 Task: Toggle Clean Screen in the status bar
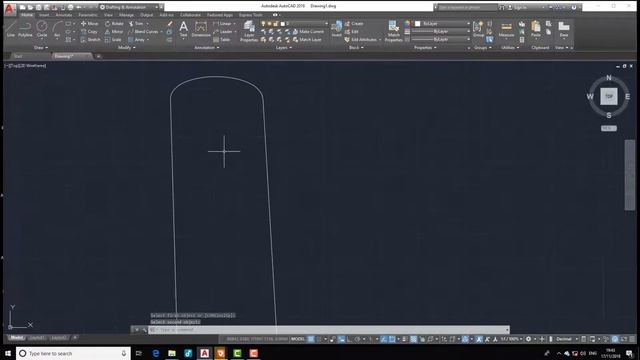point(624,339)
